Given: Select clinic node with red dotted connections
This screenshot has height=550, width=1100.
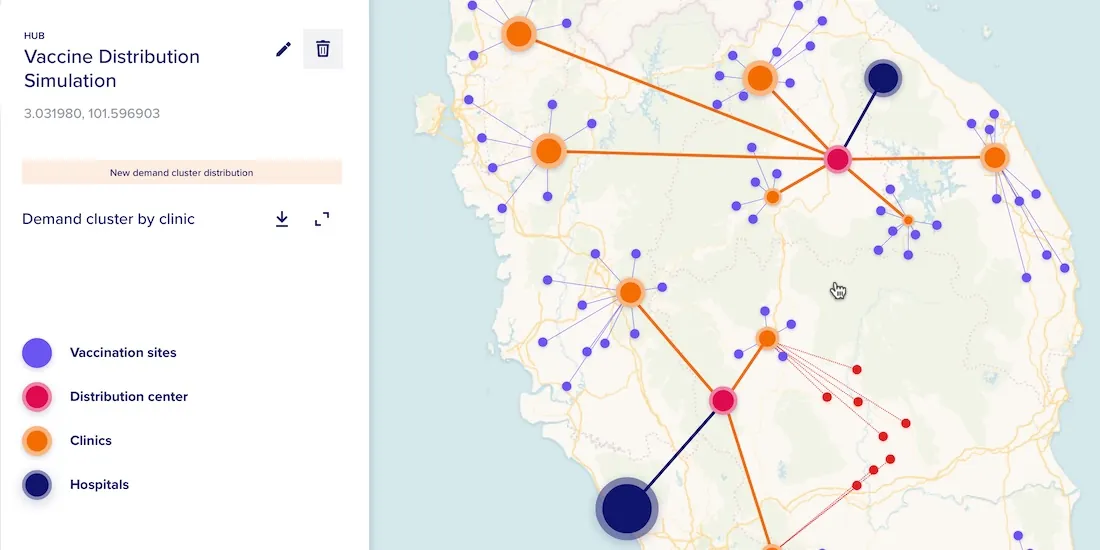Looking at the screenshot, I should 767,338.
